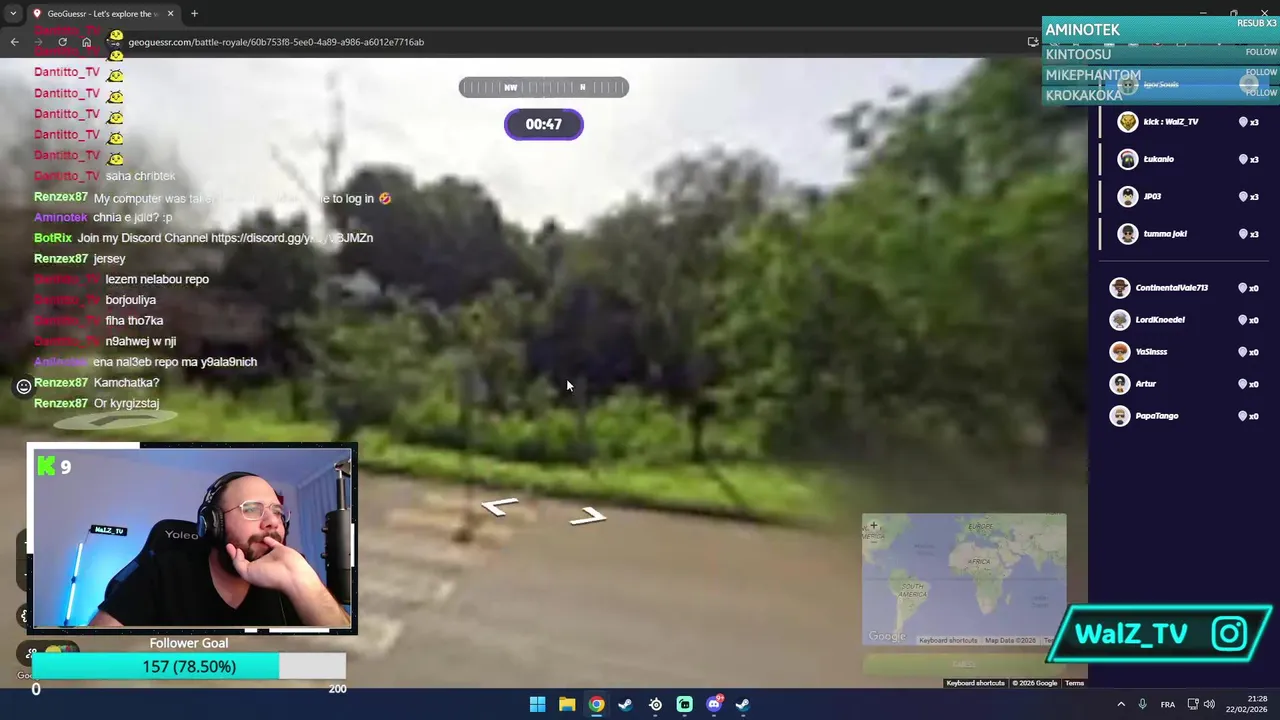Open Keyboard shortcuts link at bottom

pyautogui.click(x=975, y=683)
